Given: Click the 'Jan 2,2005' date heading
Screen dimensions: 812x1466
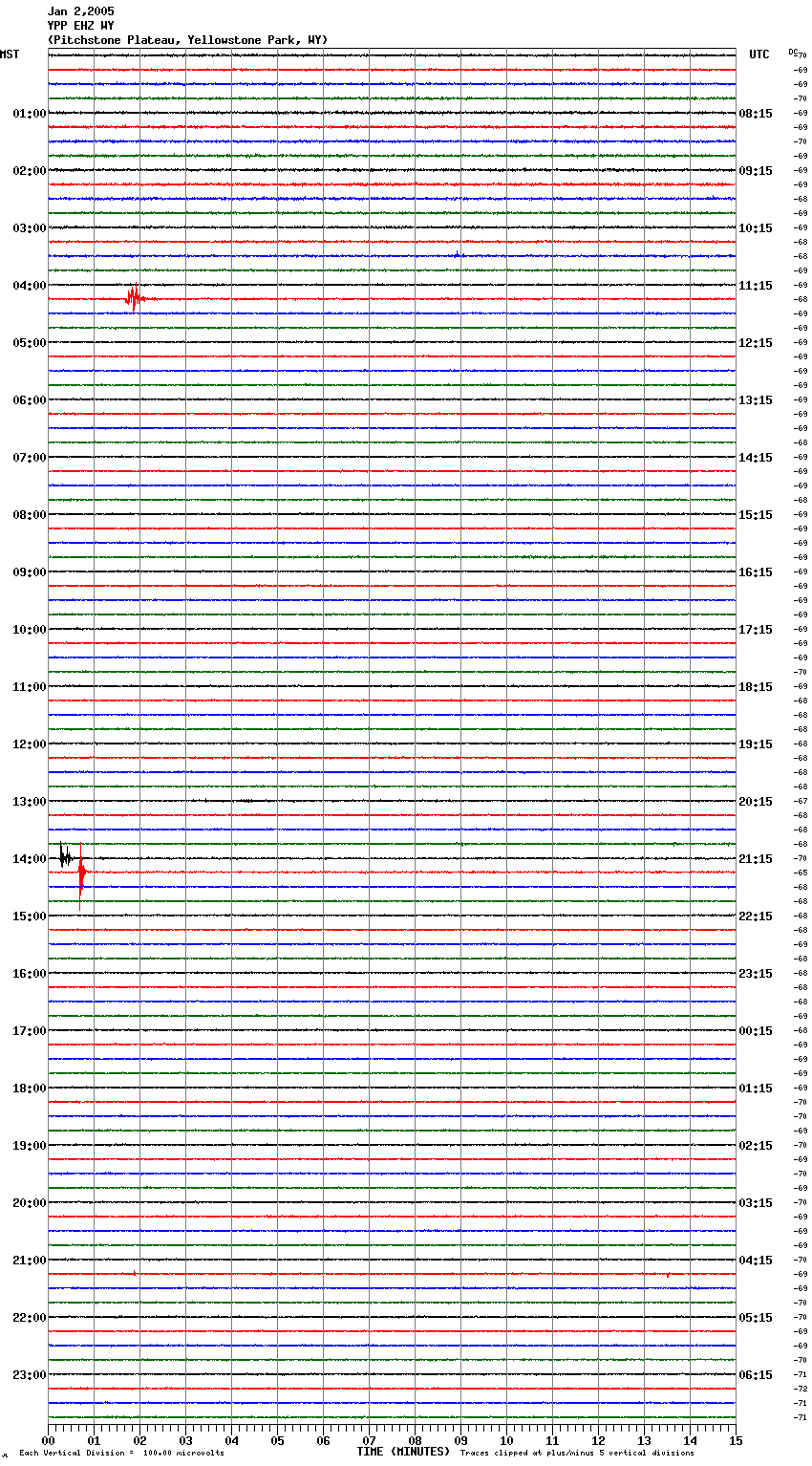Looking at the screenshot, I should click(x=80, y=11).
